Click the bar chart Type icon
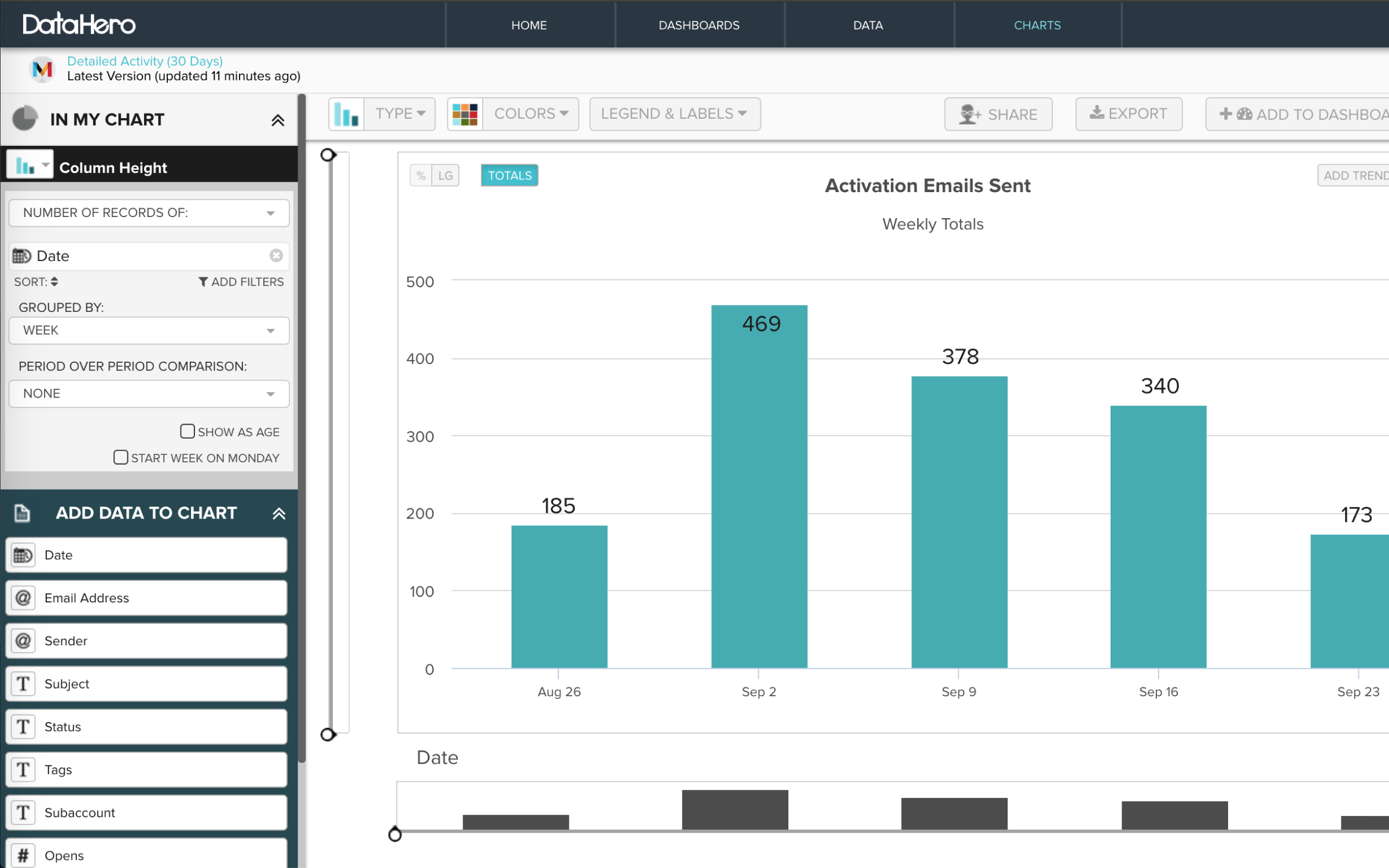 tap(346, 114)
